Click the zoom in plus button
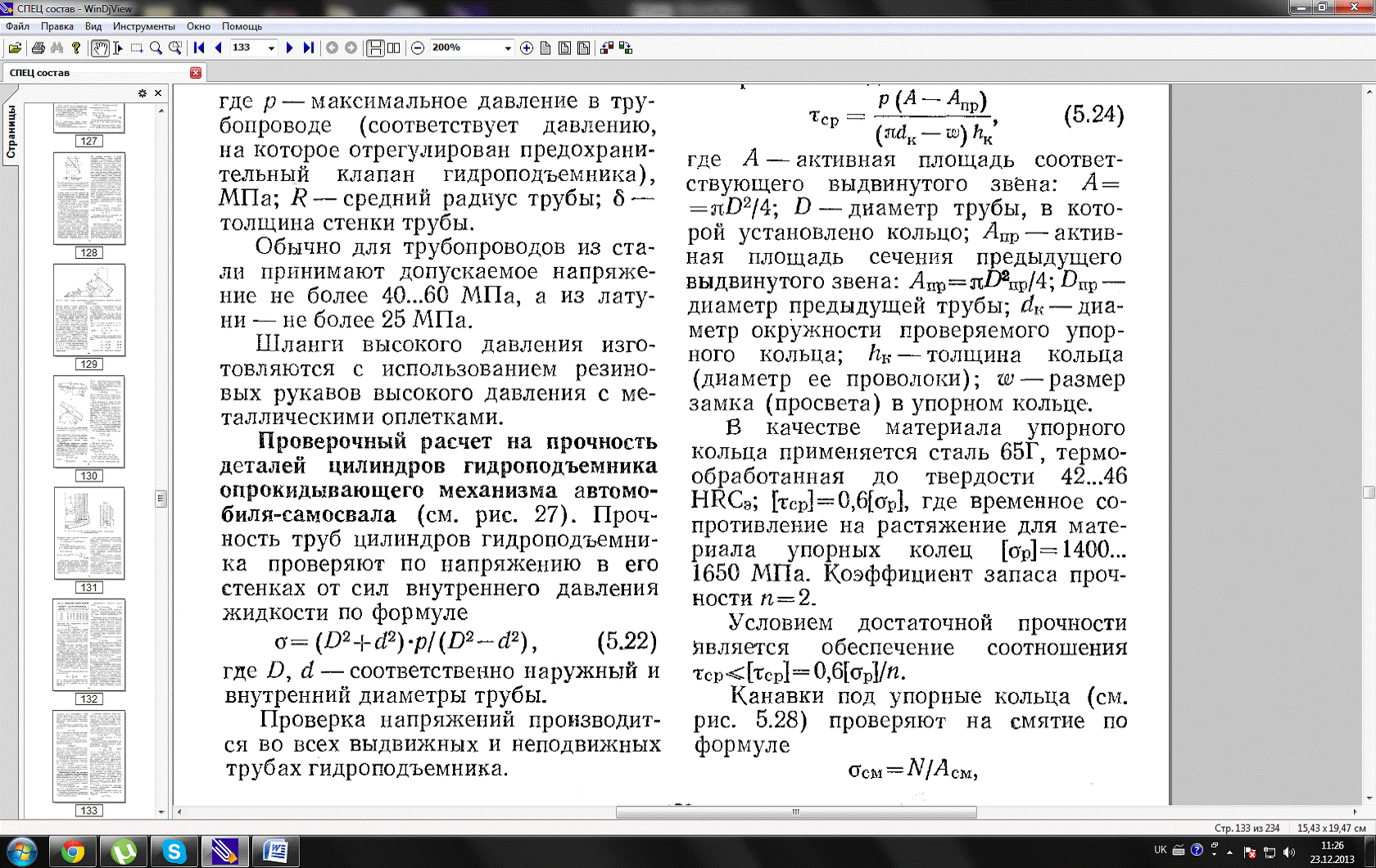The height and width of the screenshot is (868, 1376). click(527, 48)
